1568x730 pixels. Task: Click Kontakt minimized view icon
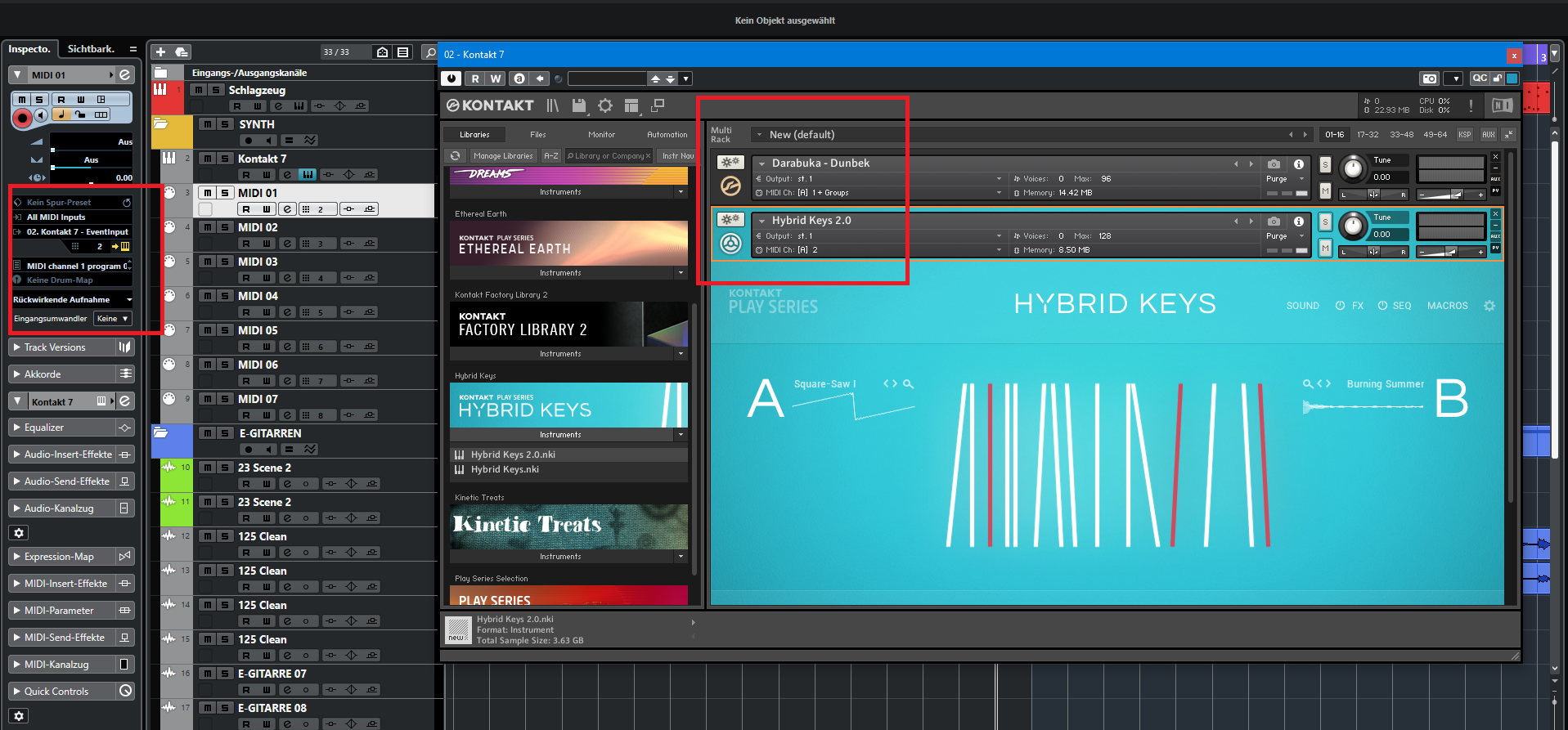pos(658,105)
